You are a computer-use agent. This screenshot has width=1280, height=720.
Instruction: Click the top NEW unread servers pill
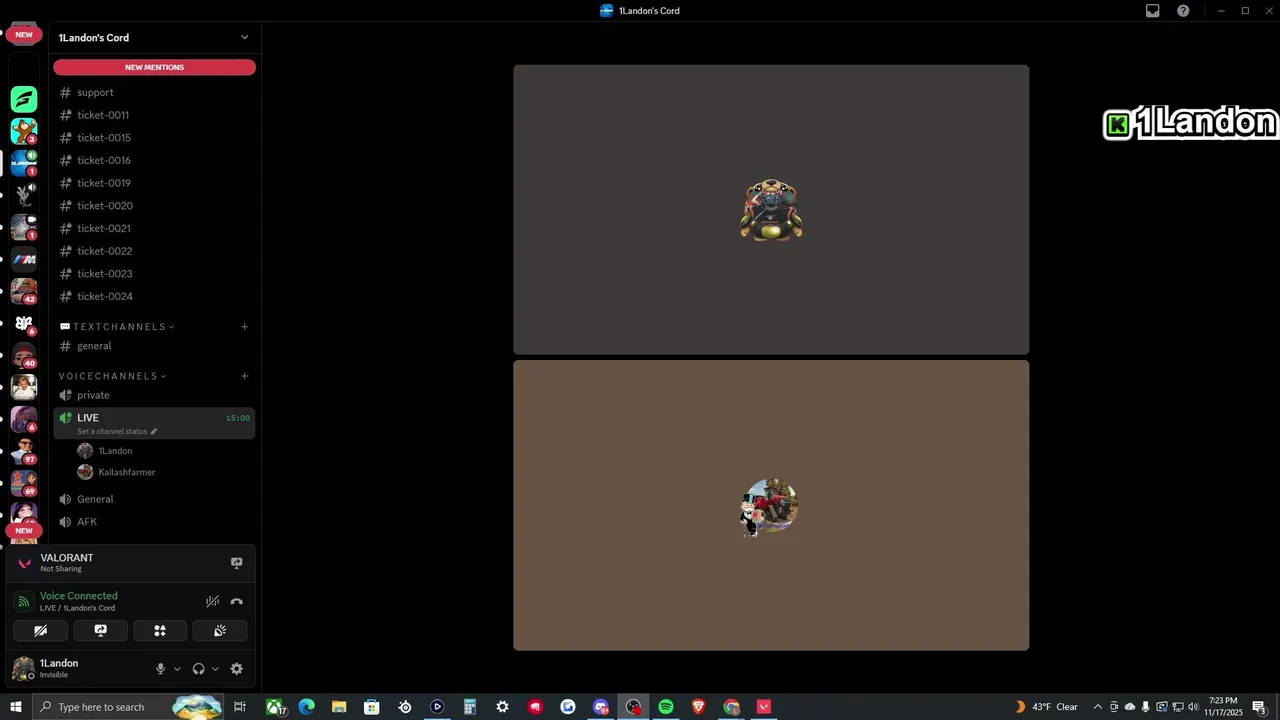pos(24,34)
